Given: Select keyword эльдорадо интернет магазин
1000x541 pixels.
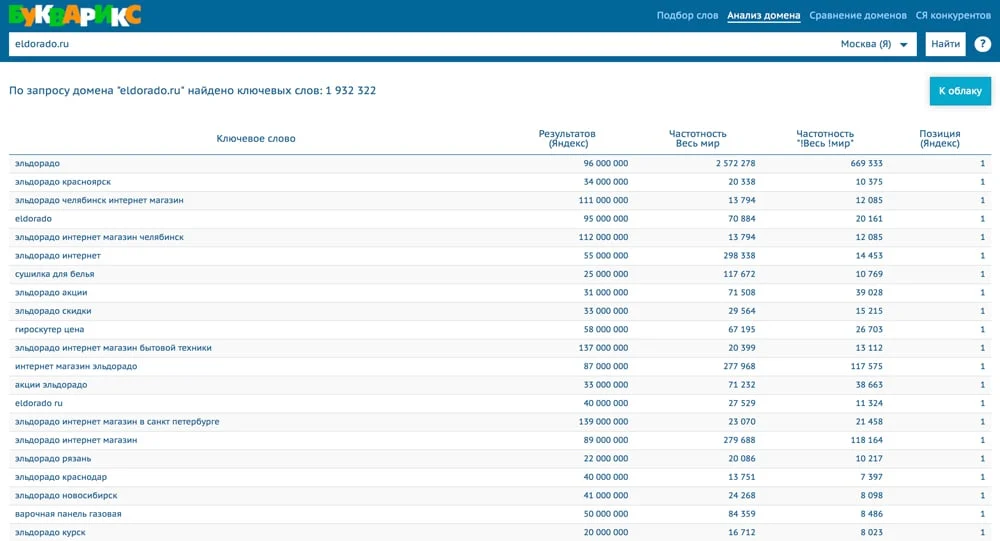Looking at the screenshot, I should coord(76,440).
